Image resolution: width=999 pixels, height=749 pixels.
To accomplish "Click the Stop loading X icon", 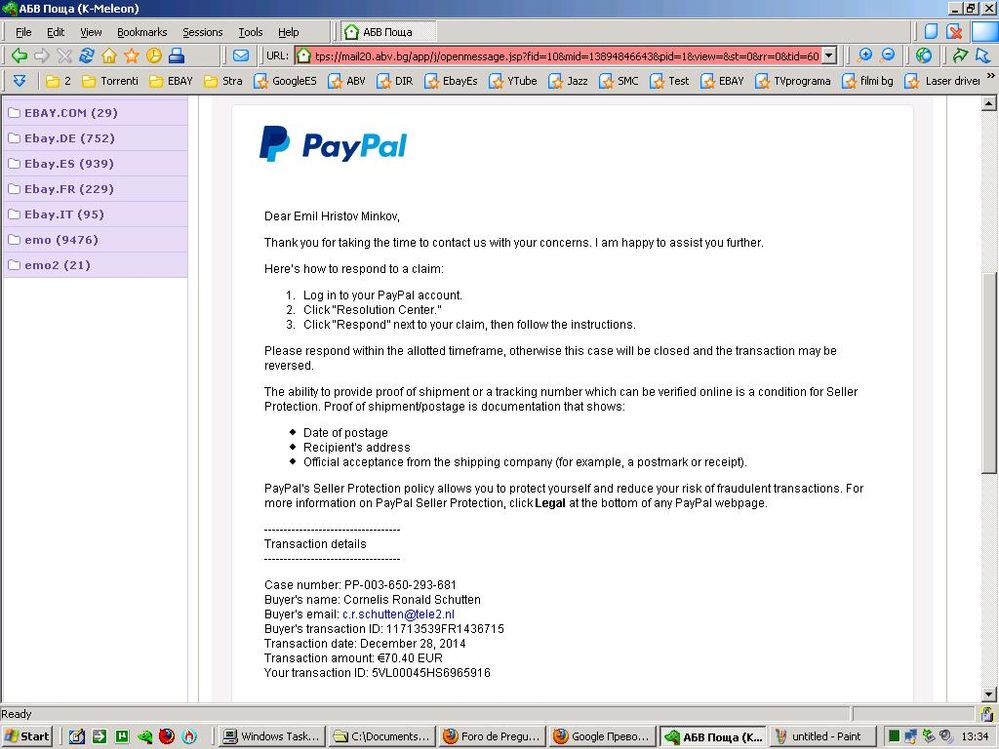I will pyautogui.click(x=64, y=56).
